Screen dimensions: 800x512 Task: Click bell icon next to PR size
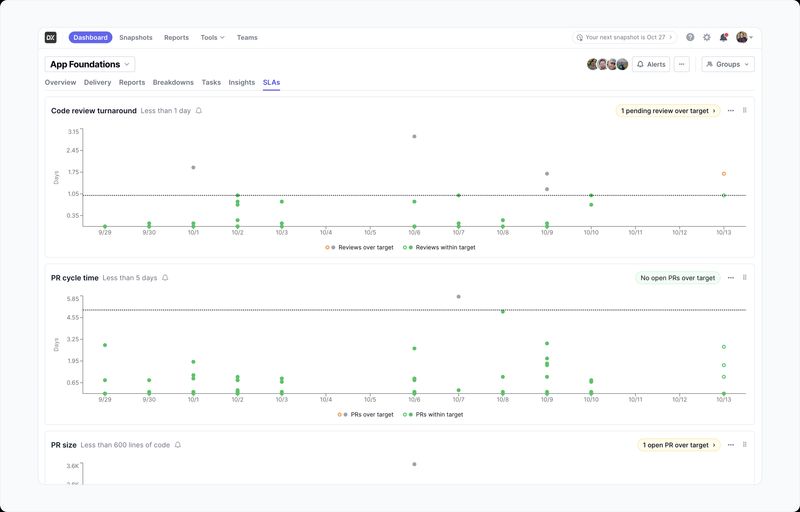pyautogui.click(x=178, y=445)
